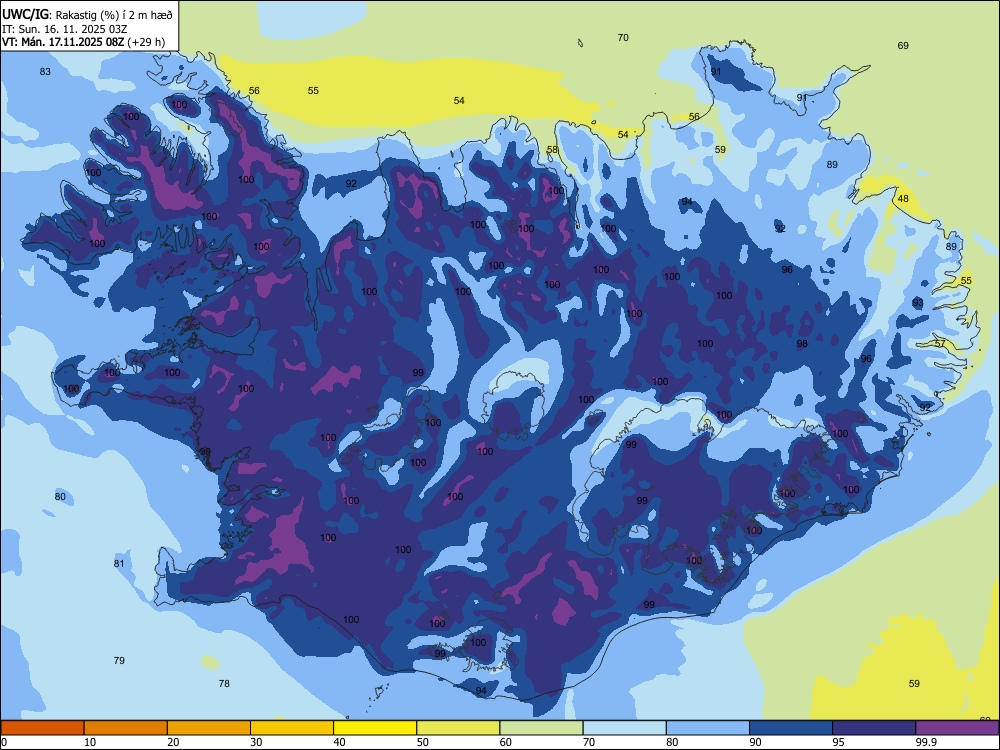Click the legend tick label 99.9
This screenshot has height=750, width=1000.
925,742
